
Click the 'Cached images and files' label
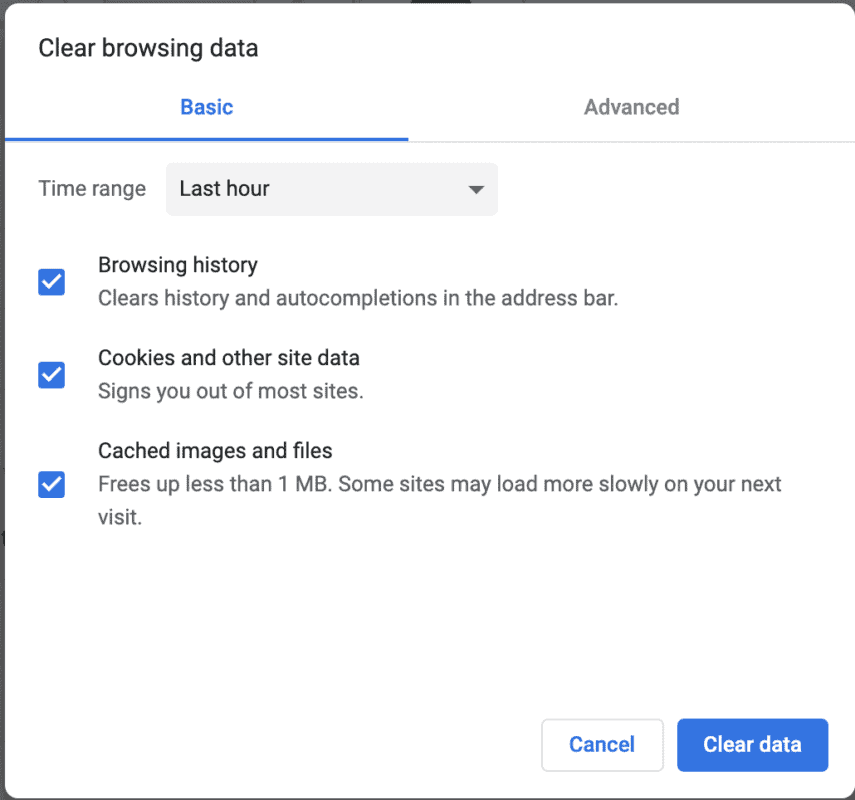(x=215, y=451)
